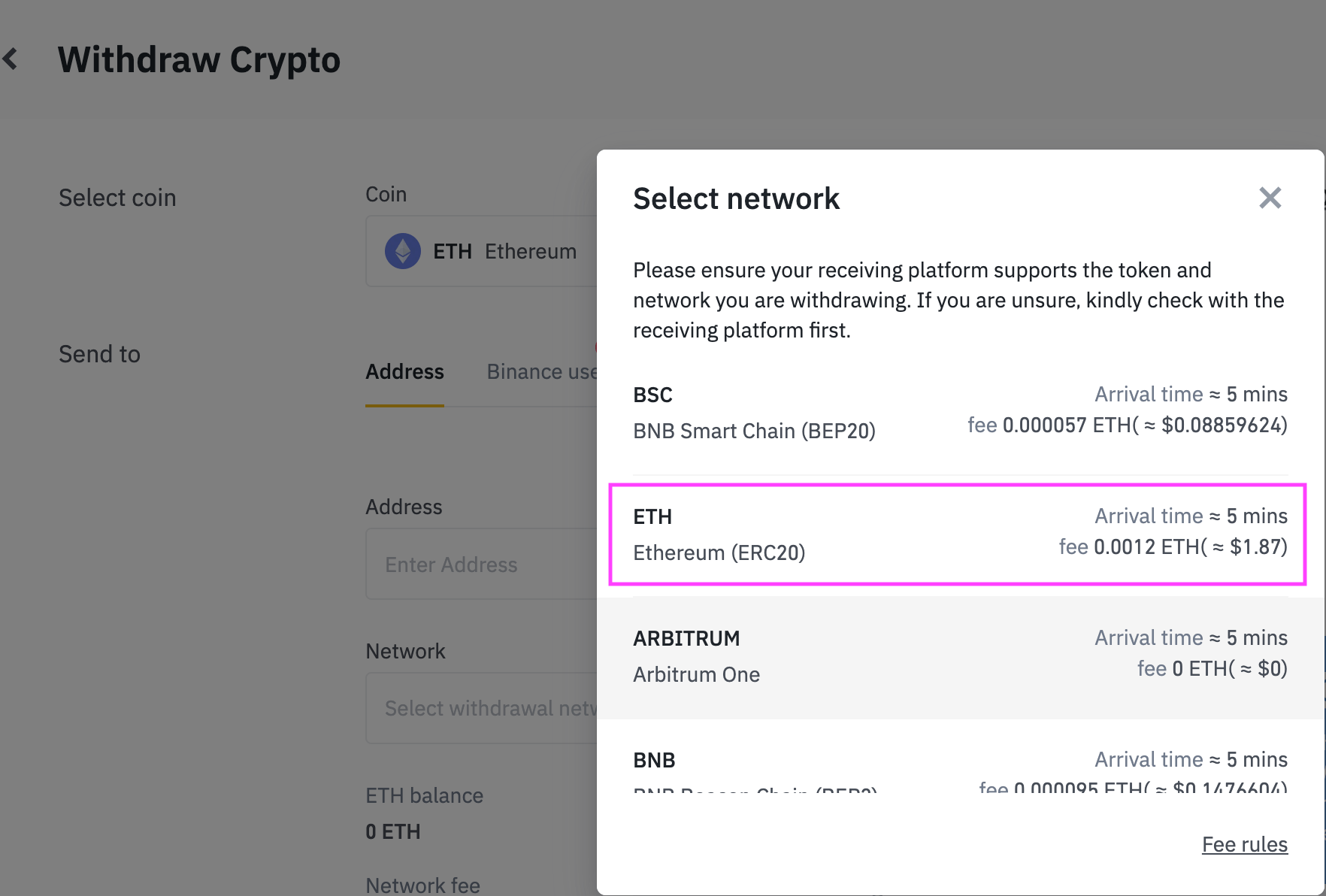Image resolution: width=1326 pixels, height=896 pixels.
Task: Click the Select coin section label
Action: click(x=117, y=198)
